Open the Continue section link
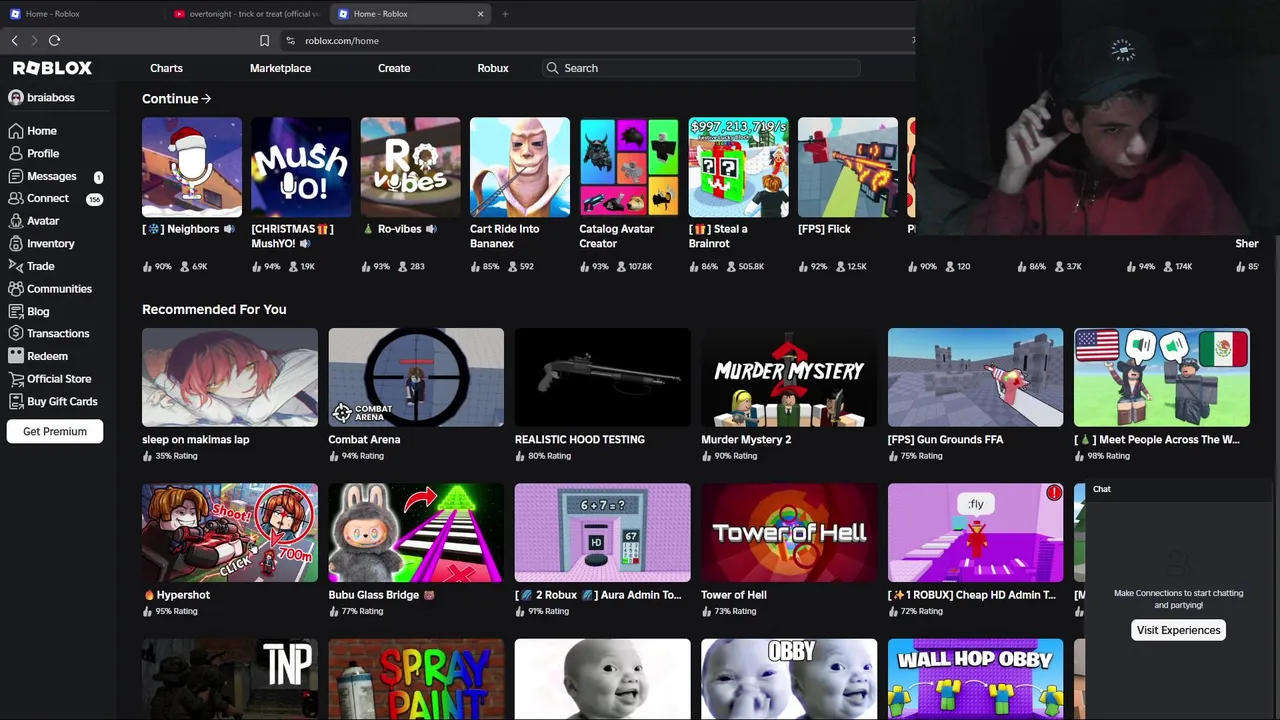This screenshot has height=720, width=1280. 176,99
